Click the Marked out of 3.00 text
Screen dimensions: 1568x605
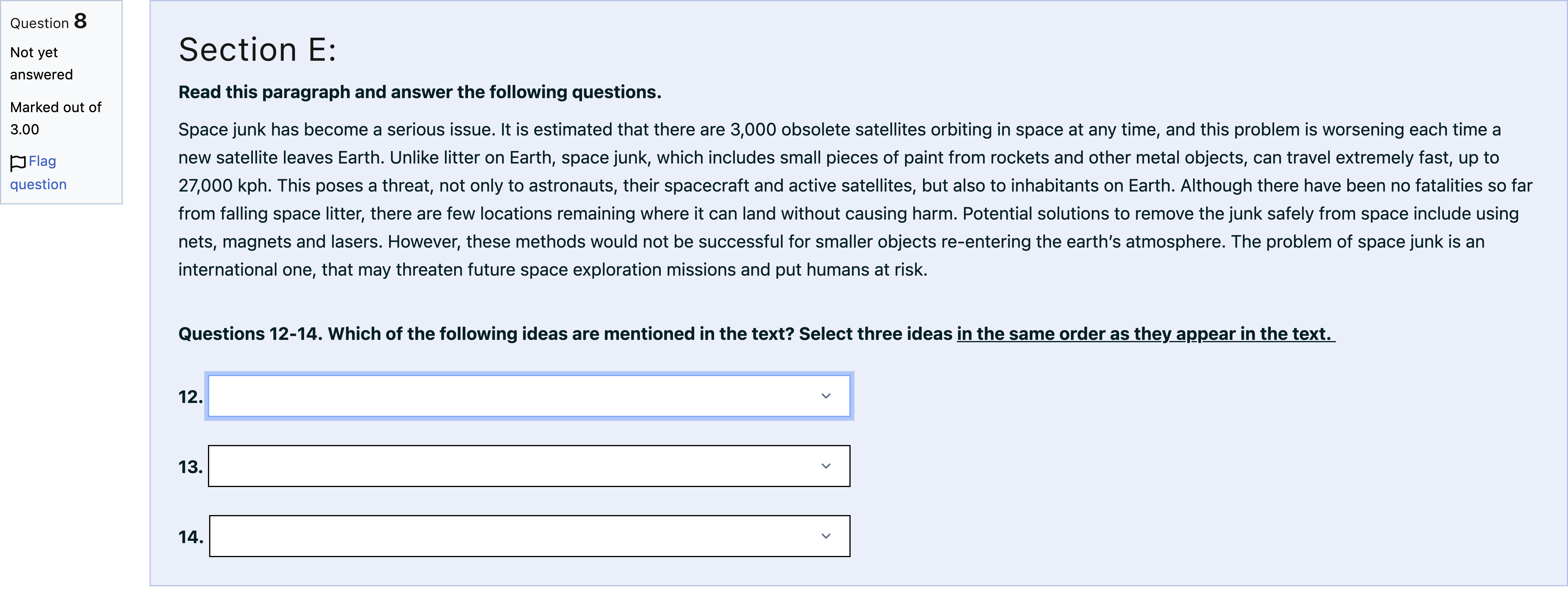(55, 118)
